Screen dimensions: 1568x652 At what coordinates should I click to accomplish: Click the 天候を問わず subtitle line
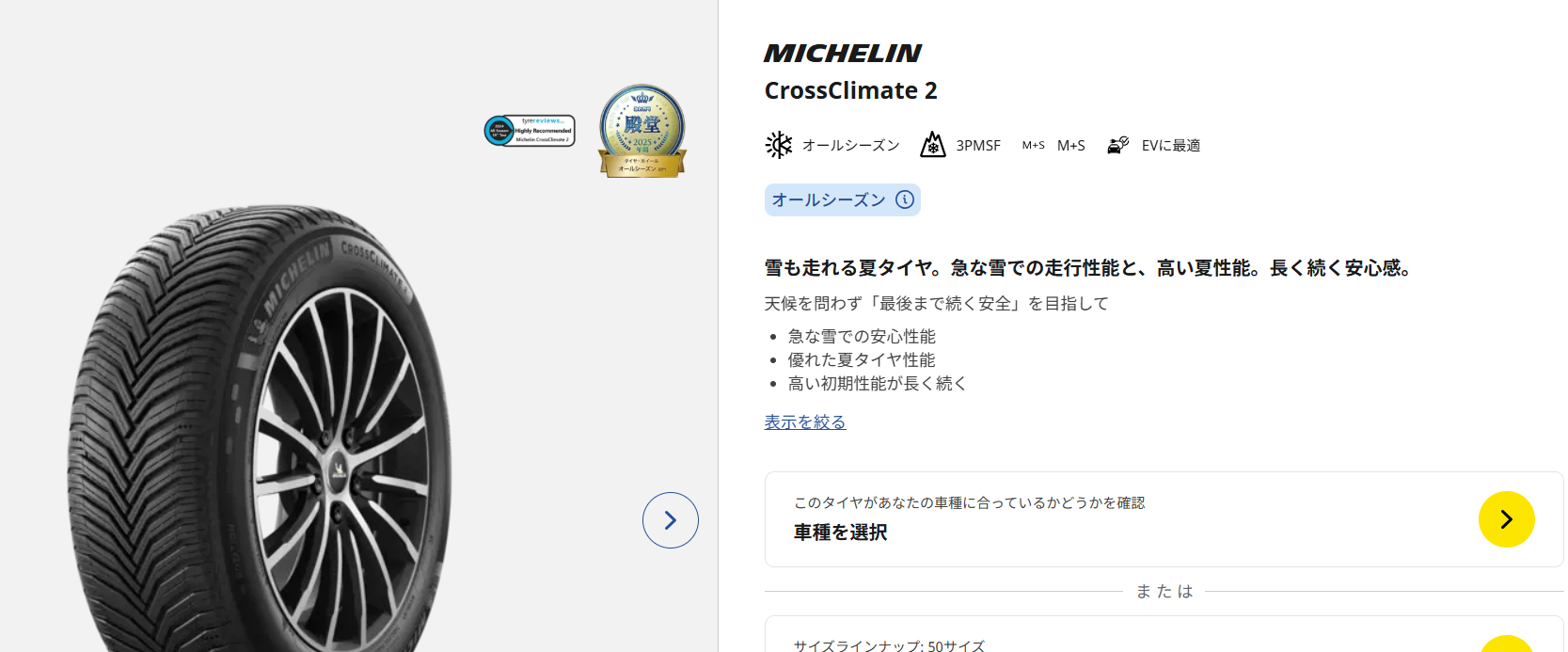pyautogui.click(x=937, y=303)
